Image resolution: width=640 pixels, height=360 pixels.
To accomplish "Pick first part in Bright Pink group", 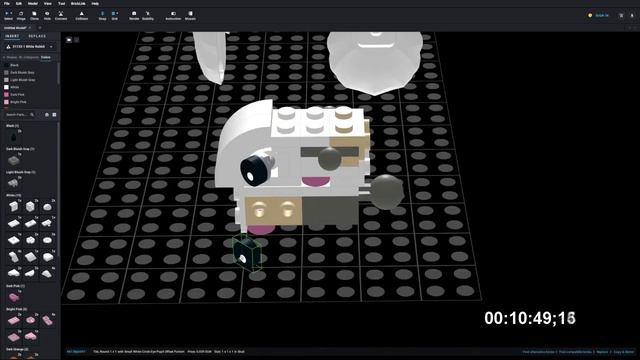I will coord(13,321).
